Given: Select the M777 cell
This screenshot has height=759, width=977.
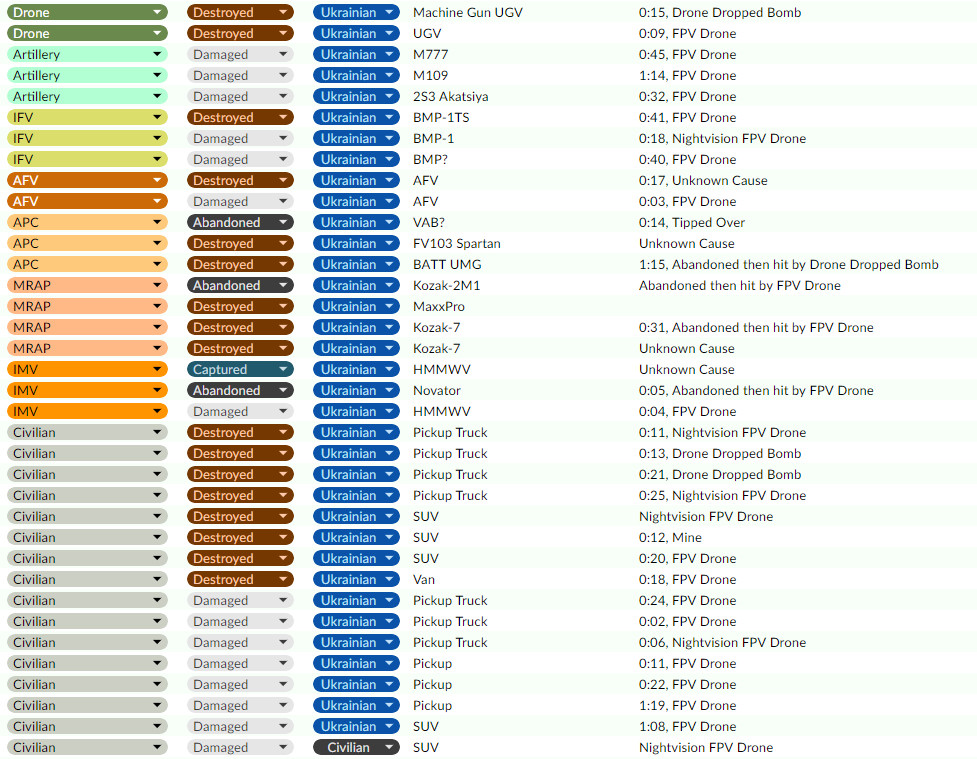Looking at the screenshot, I should pos(431,55).
